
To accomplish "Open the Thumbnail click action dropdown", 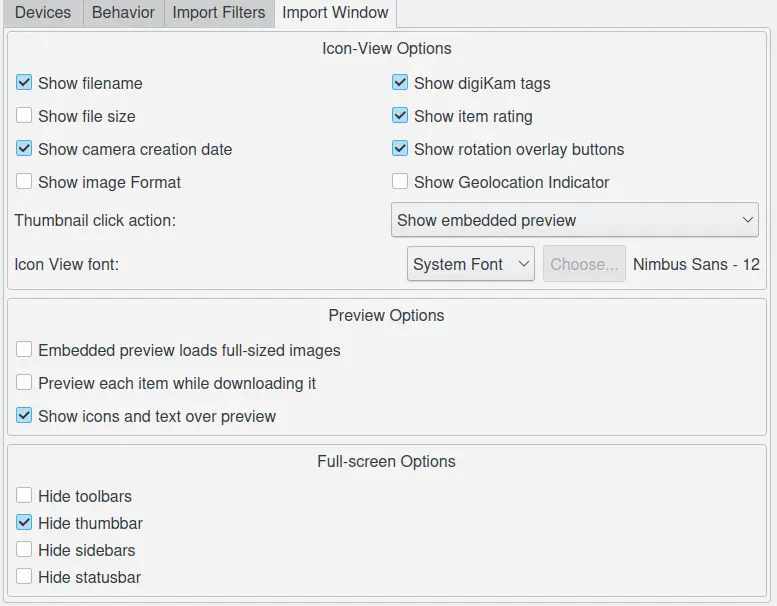I will click(x=574, y=220).
